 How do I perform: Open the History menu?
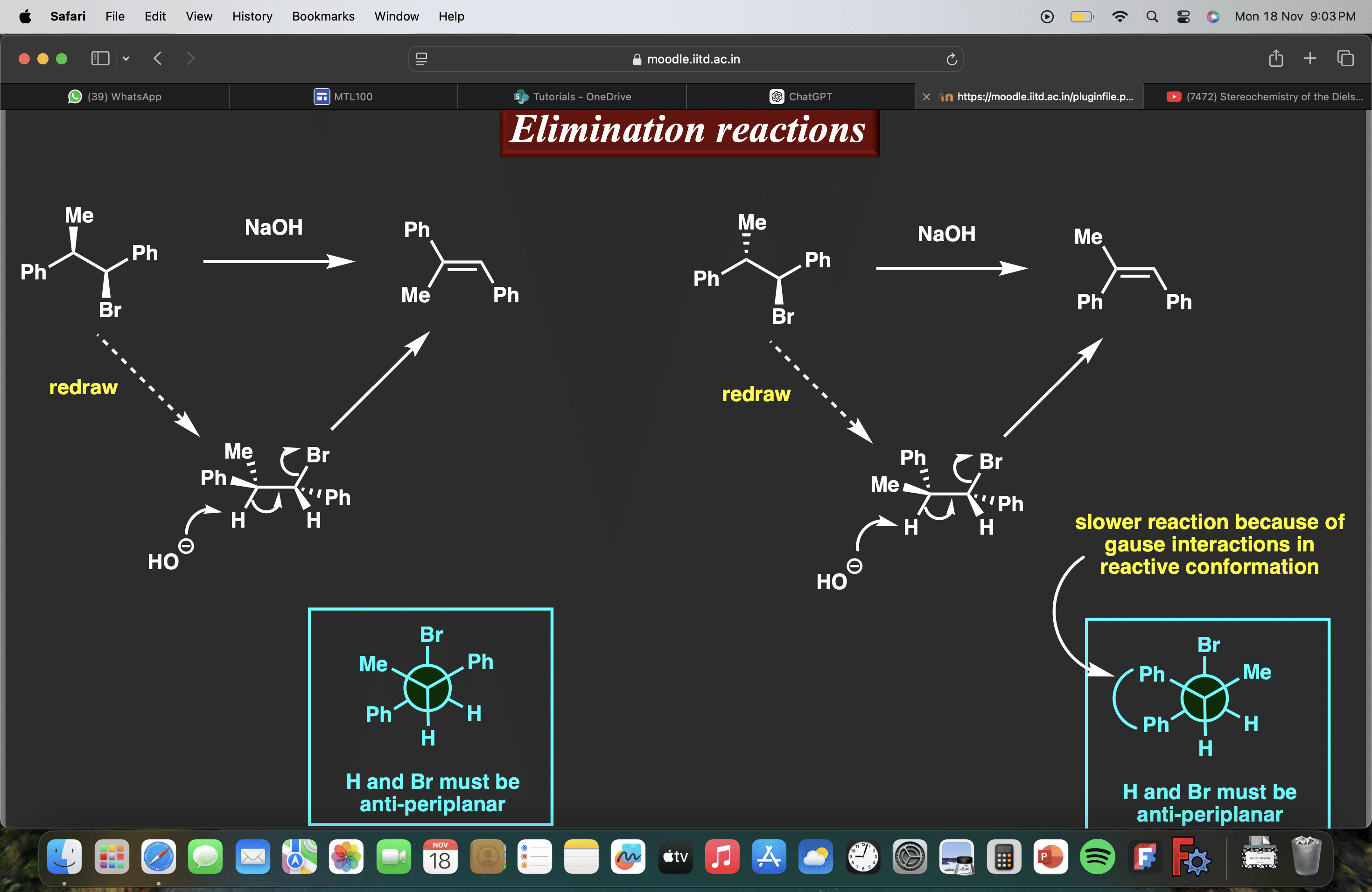tap(252, 16)
